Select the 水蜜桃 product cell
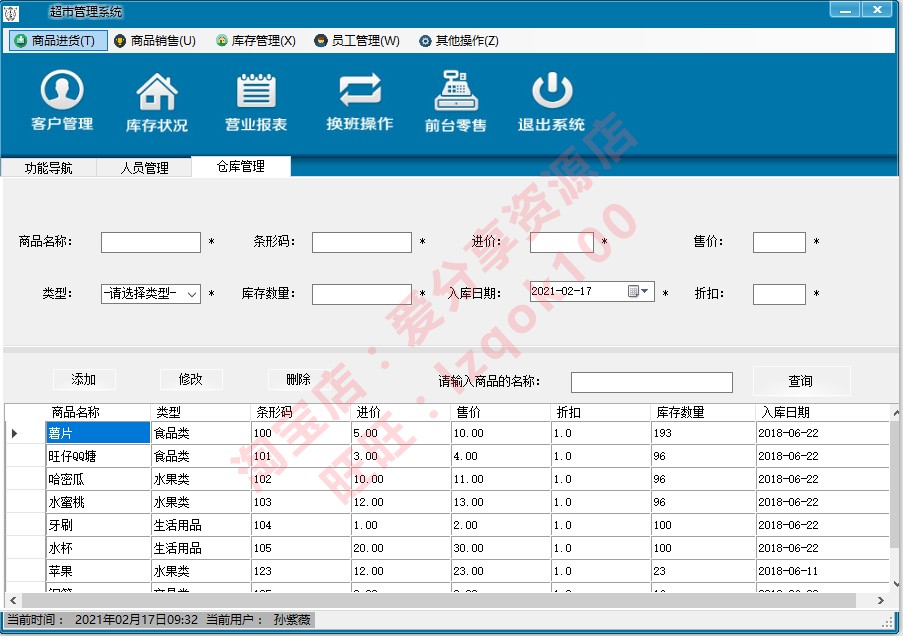The height and width of the screenshot is (636, 903). point(98,502)
